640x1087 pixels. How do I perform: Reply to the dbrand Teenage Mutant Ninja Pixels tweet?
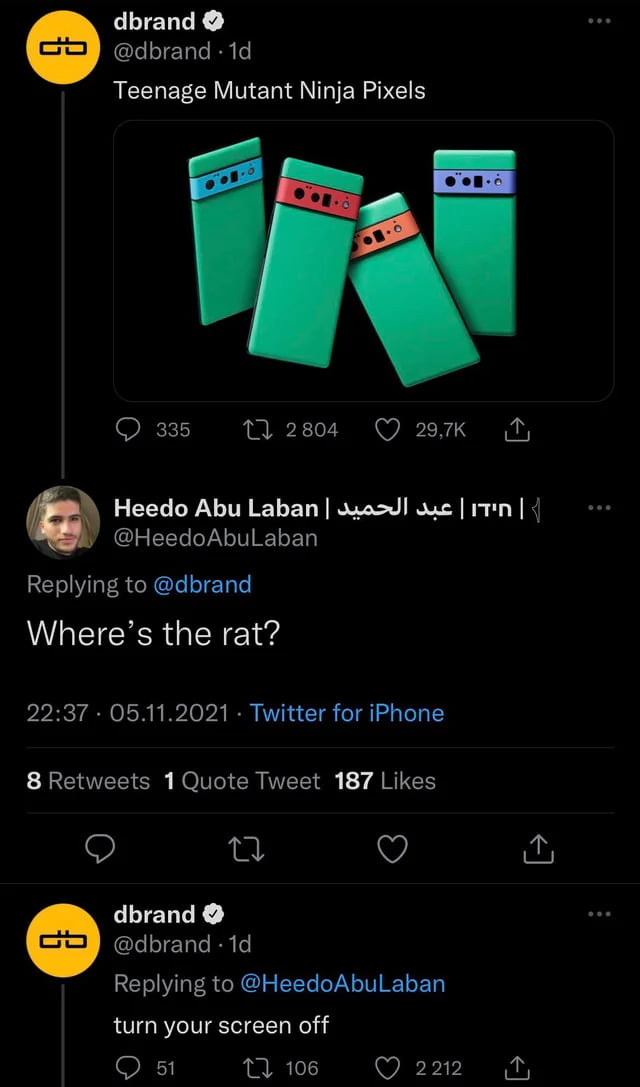[x=126, y=430]
